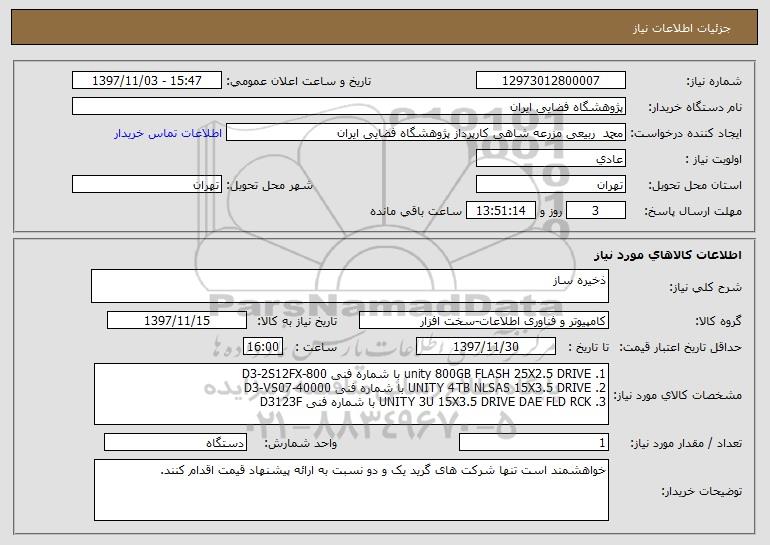This screenshot has width=770, height=545.
Task: Click the delivery province field تهران
Action: pyautogui.click(x=550, y=185)
